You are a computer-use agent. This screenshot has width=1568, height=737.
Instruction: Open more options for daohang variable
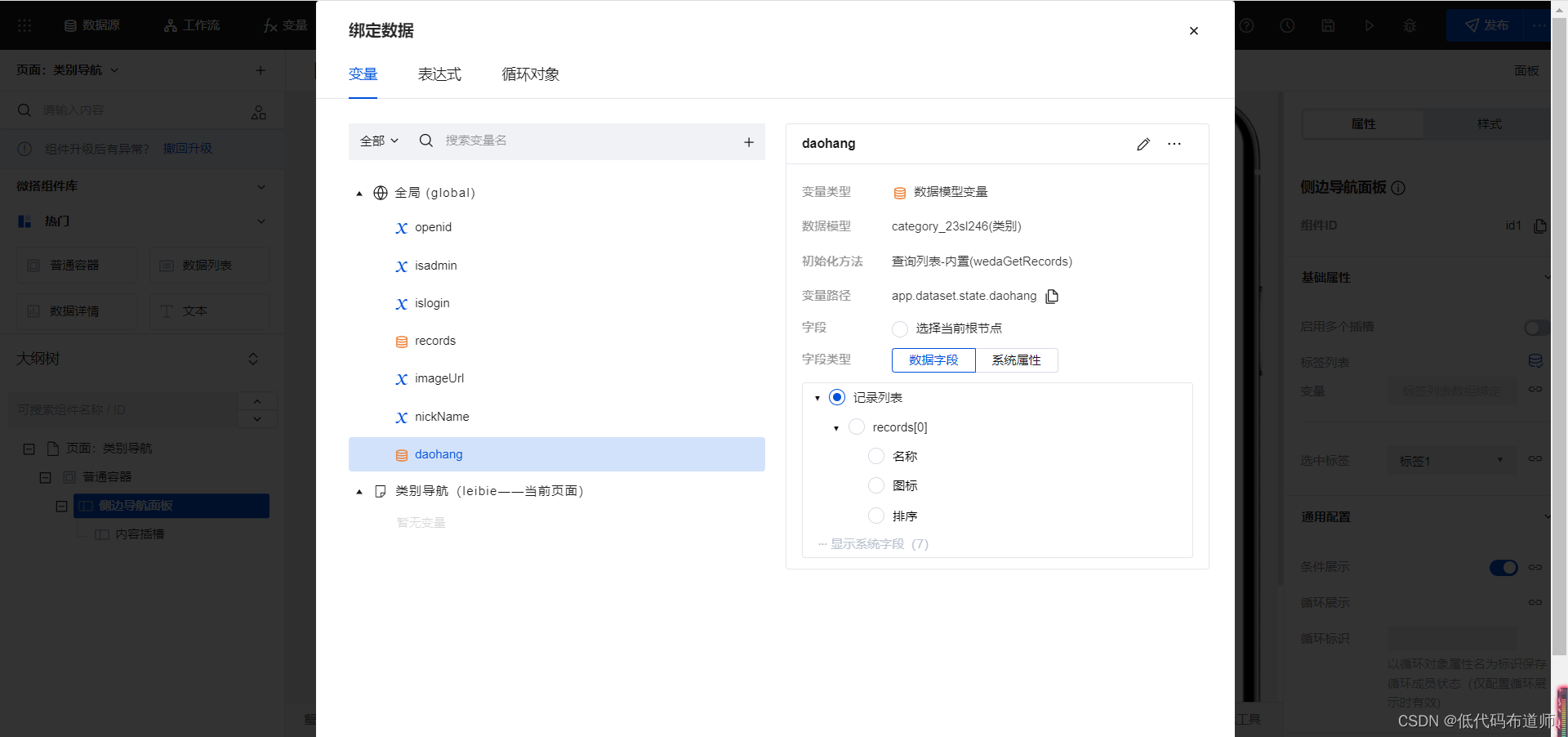(1174, 144)
